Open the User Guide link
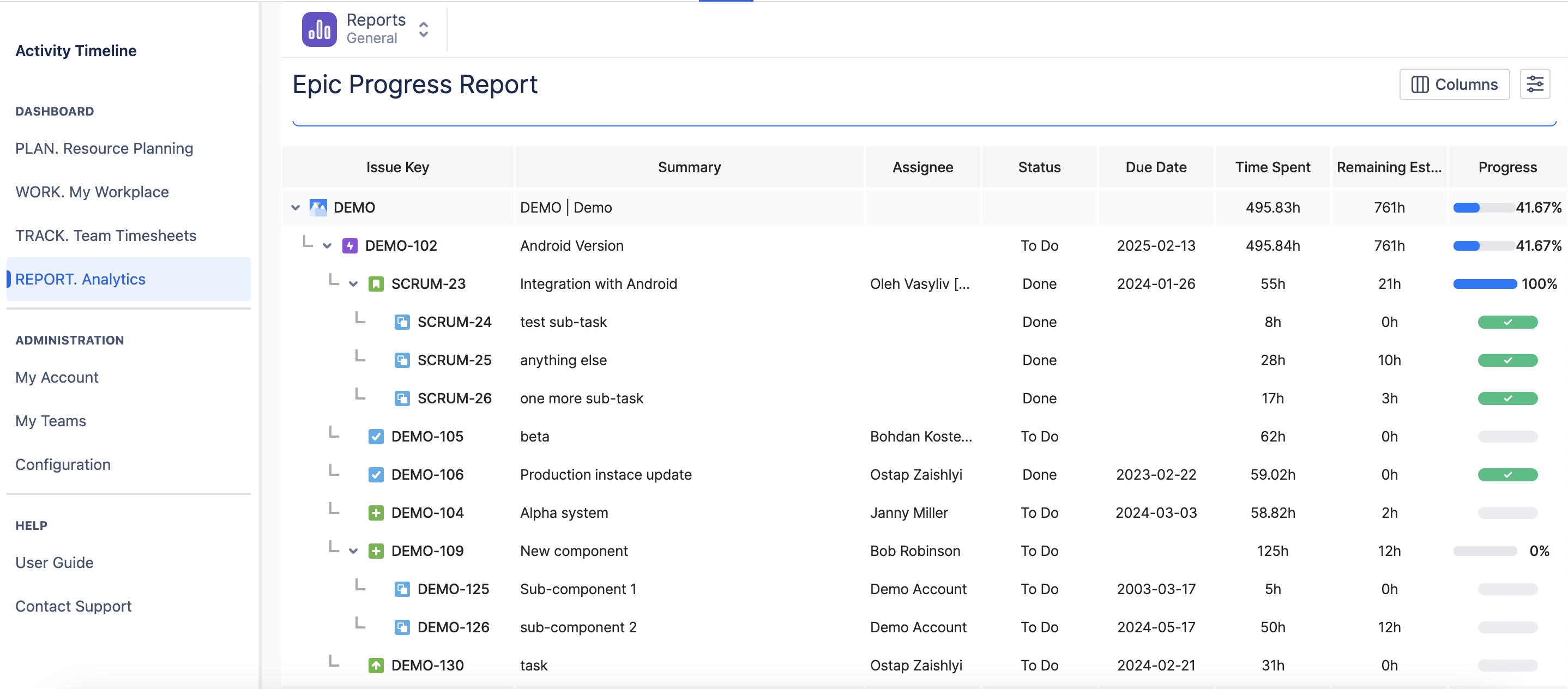Viewport: 1568px width, 689px height. click(x=53, y=563)
